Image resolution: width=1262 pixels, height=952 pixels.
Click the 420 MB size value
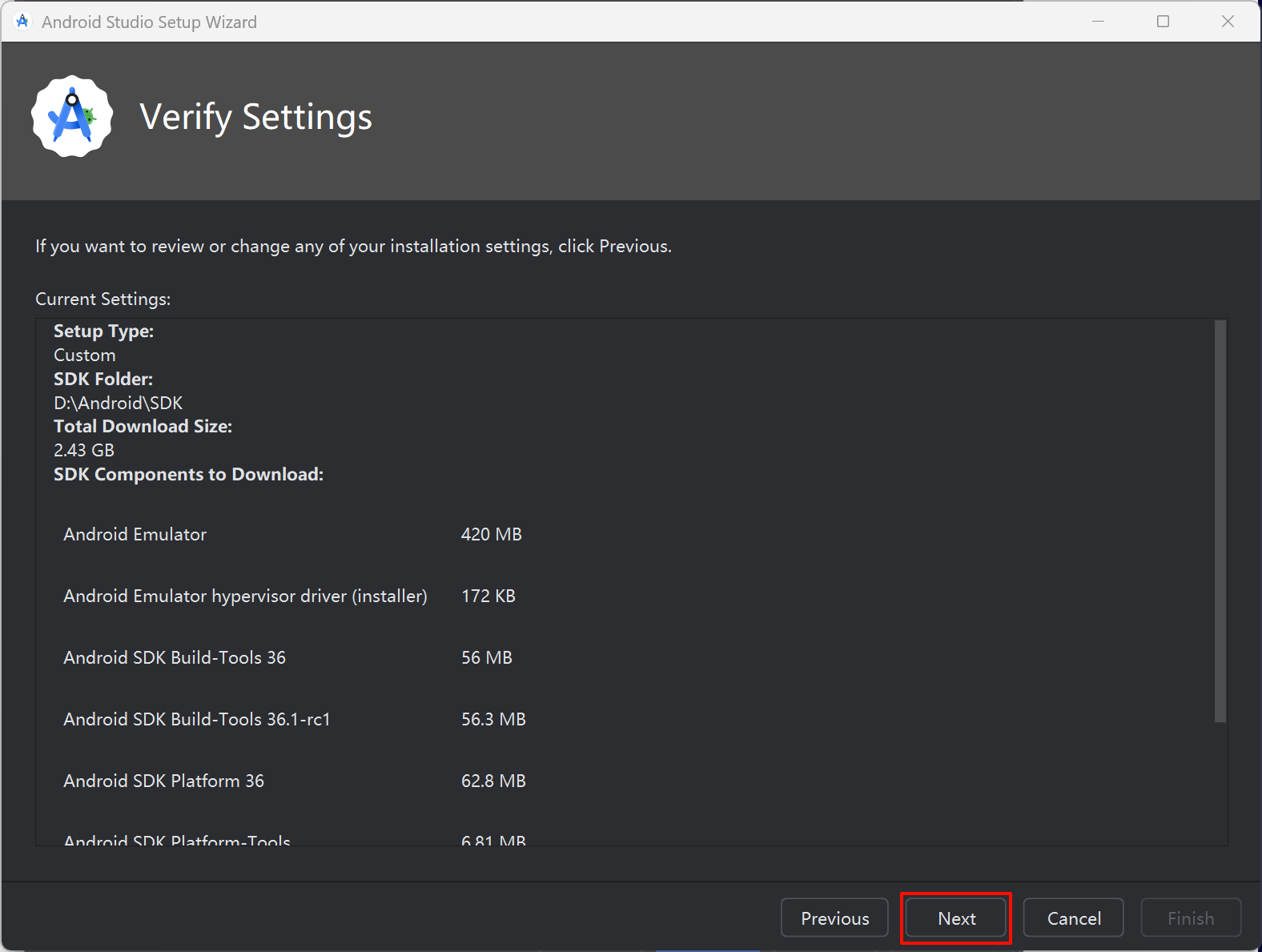[x=492, y=534]
